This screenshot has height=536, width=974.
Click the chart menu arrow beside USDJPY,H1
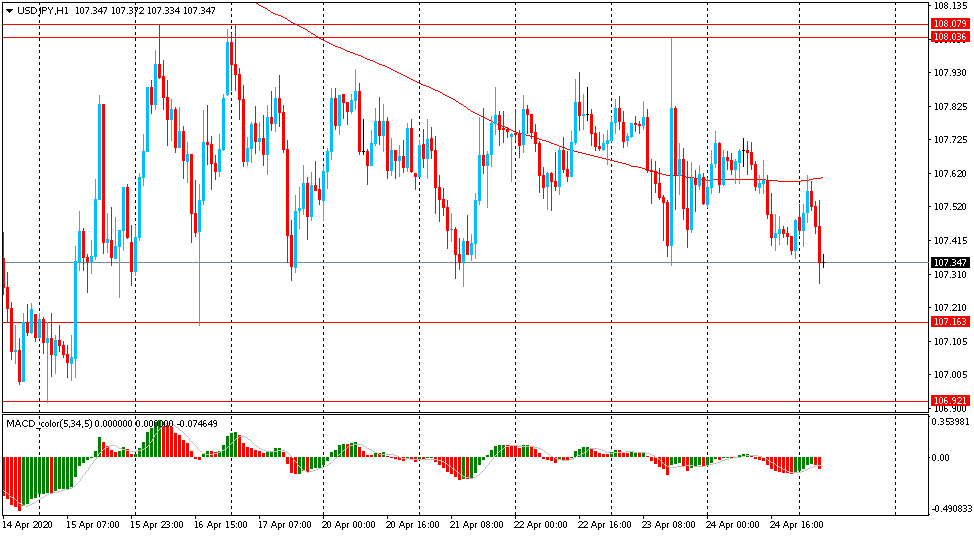pyautogui.click(x=9, y=11)
